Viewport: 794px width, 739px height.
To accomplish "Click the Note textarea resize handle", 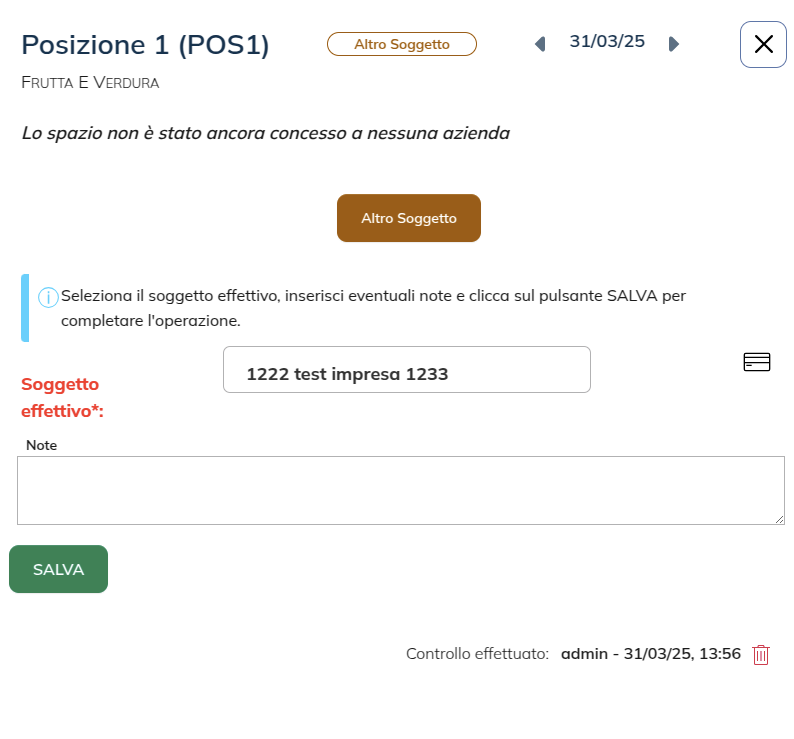I will pyautogui.click(x=779, y=519).
